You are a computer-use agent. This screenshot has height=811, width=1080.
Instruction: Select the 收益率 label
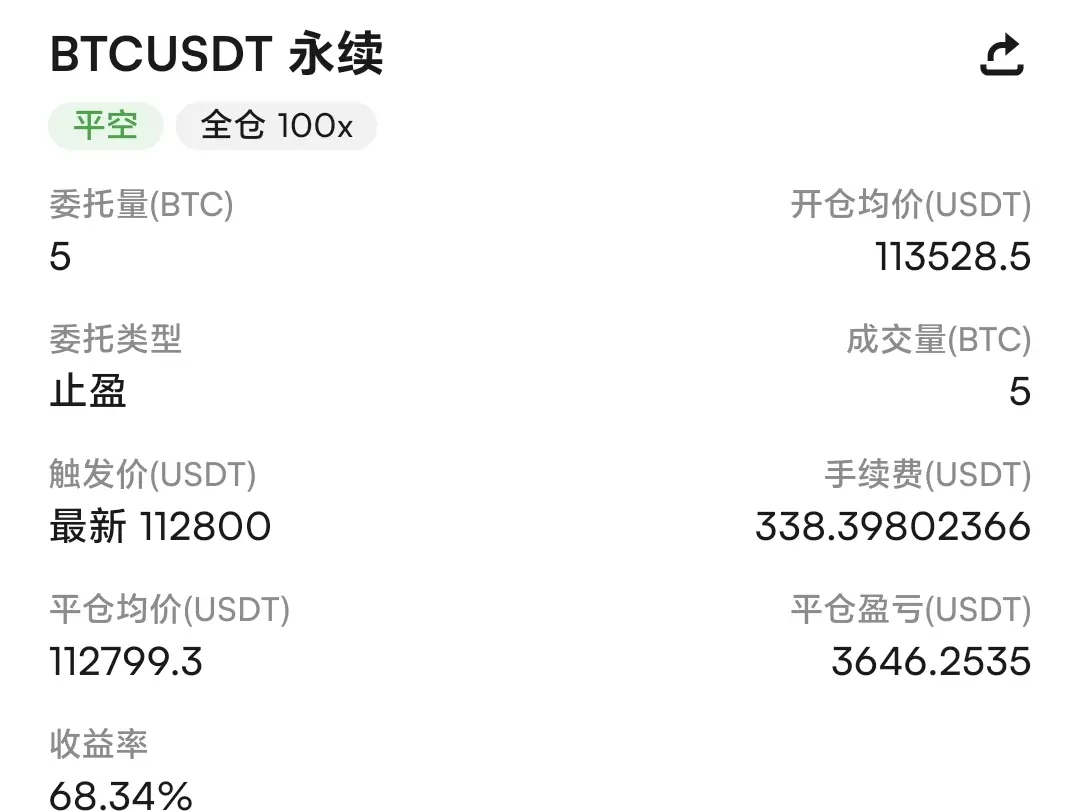(x=99, y=744)
